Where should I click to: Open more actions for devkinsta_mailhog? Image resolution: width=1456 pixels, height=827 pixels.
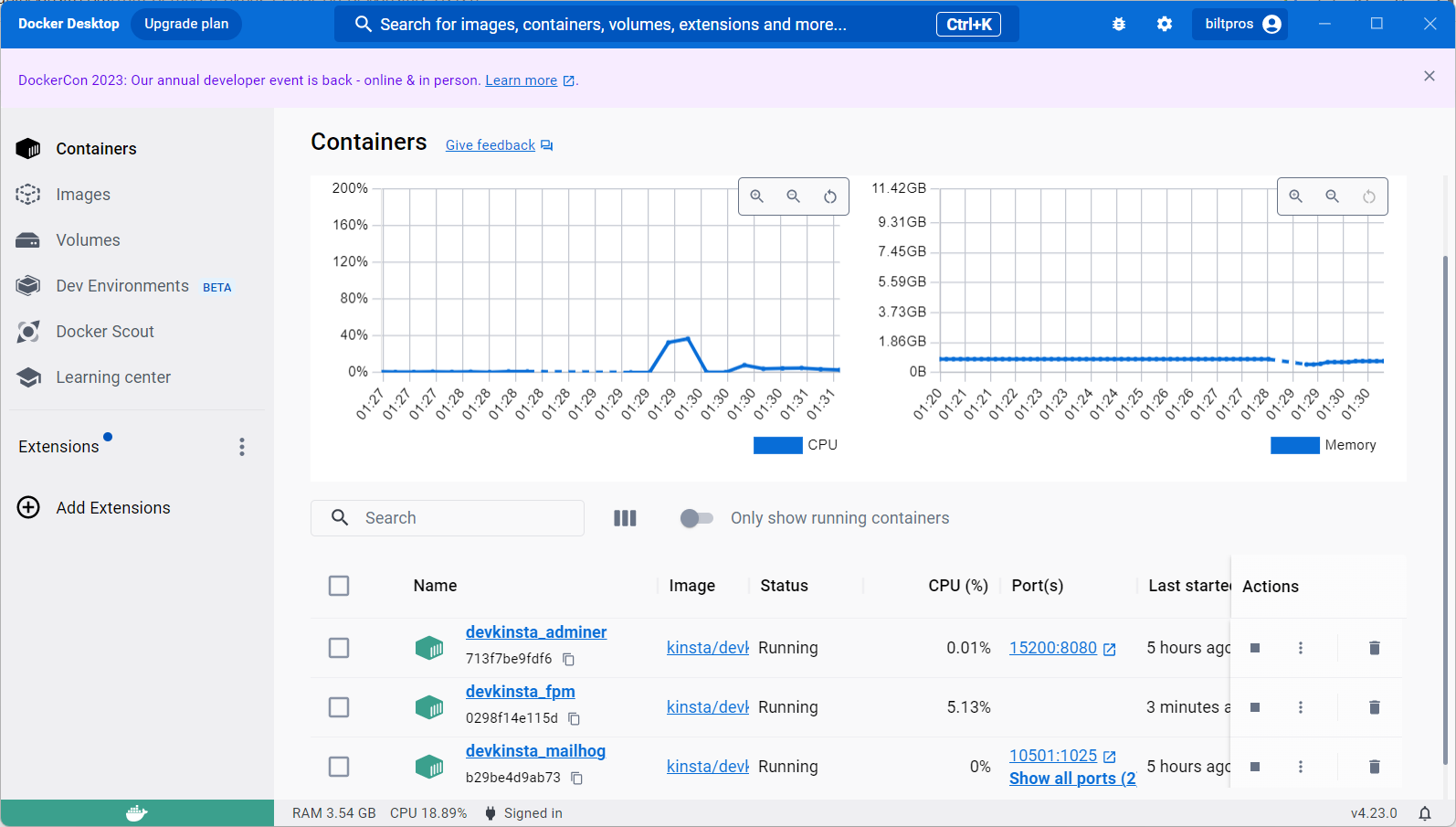(1301, 767)
